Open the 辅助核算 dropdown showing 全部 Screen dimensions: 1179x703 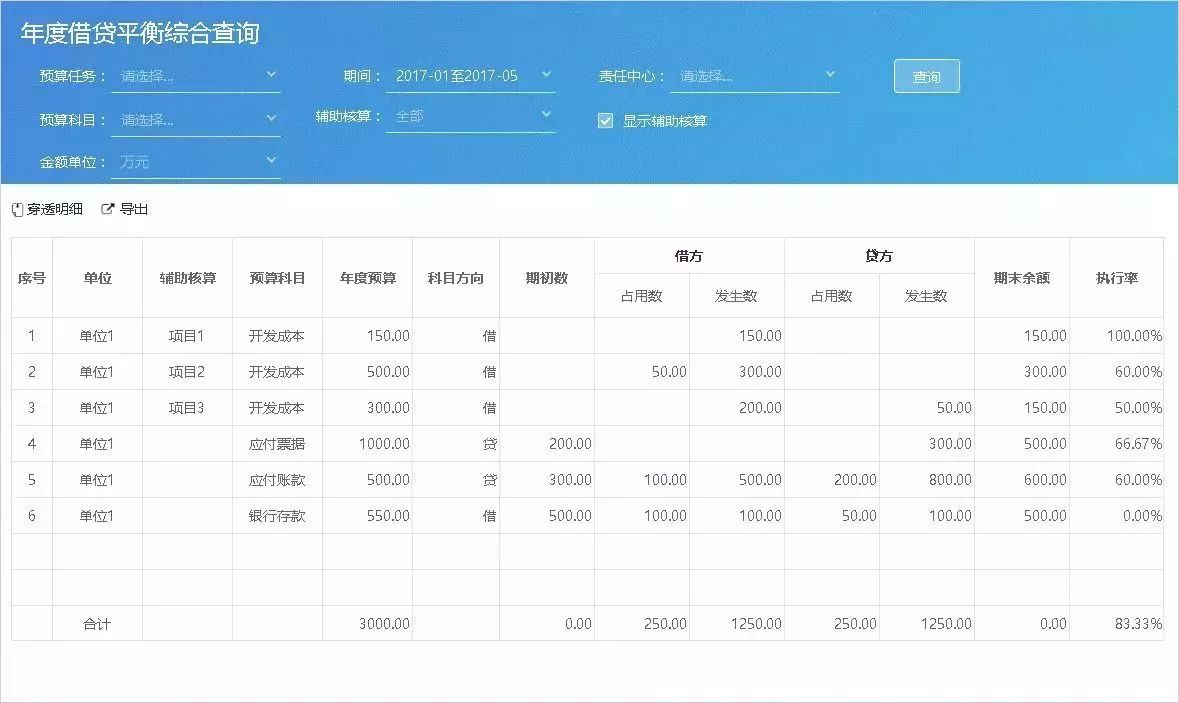coord(470,117)
